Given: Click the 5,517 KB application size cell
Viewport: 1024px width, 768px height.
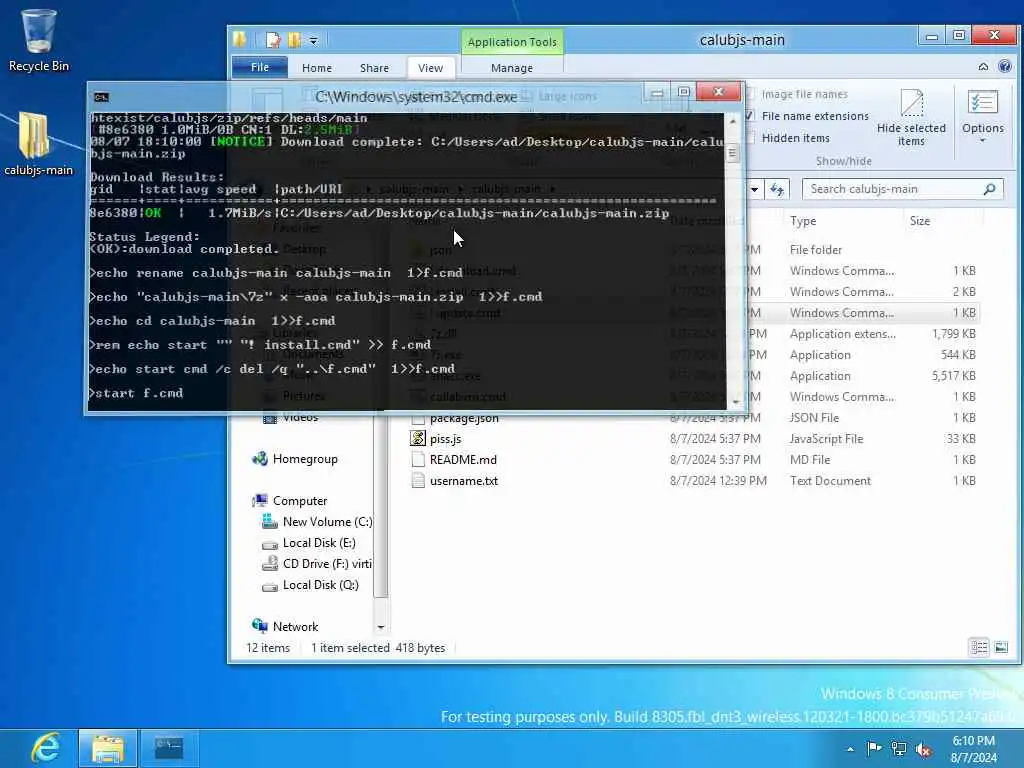Looking at the screenshot, I should [953, 376].
